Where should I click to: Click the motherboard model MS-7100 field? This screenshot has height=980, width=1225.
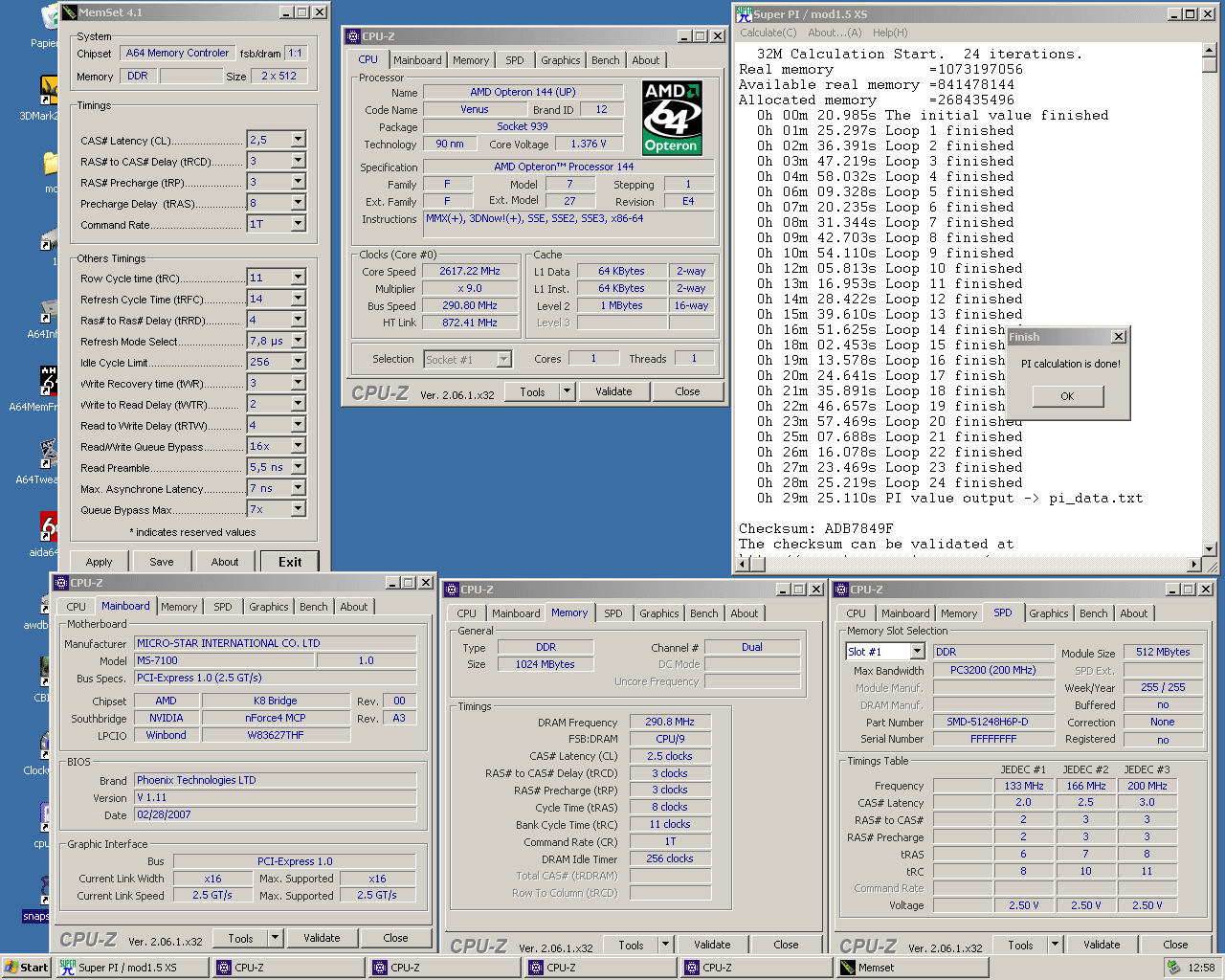pyautogui.click(x=224, y=660)
